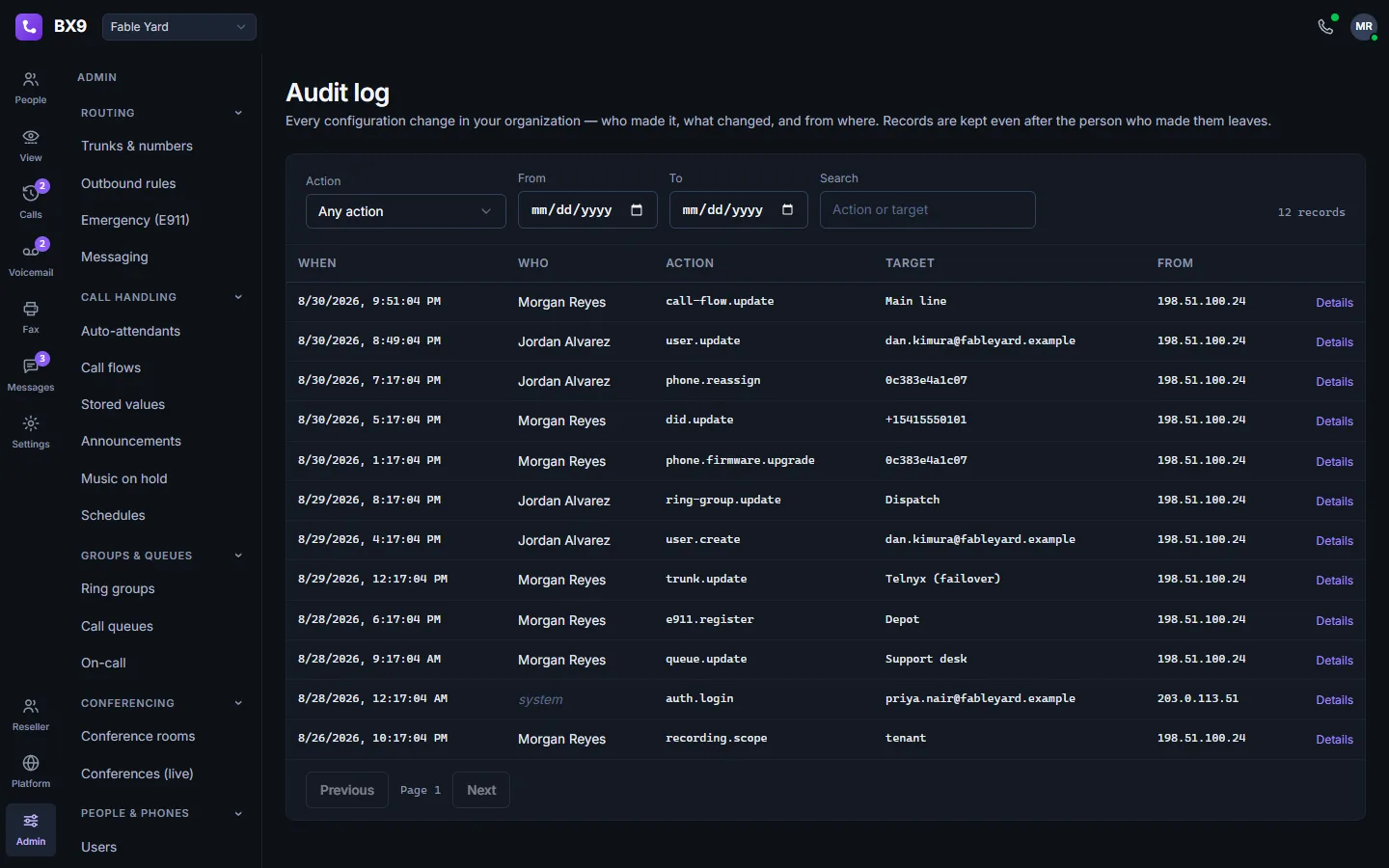Open Auto-attendants page
The height and width of the screenshot is (868, 1389).
(x=130, y=331)
